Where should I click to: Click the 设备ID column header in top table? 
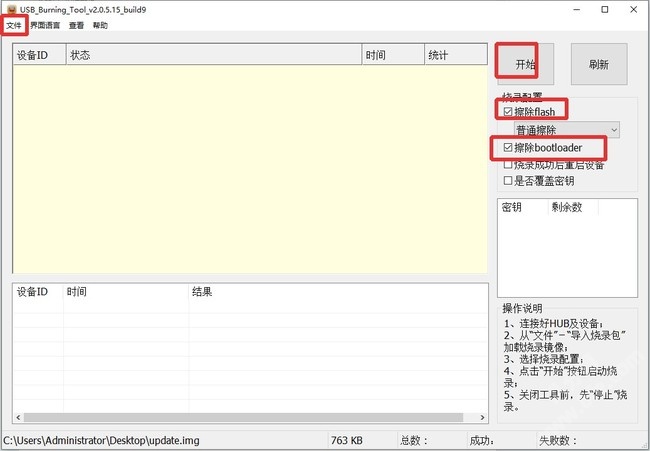[39, 55]
